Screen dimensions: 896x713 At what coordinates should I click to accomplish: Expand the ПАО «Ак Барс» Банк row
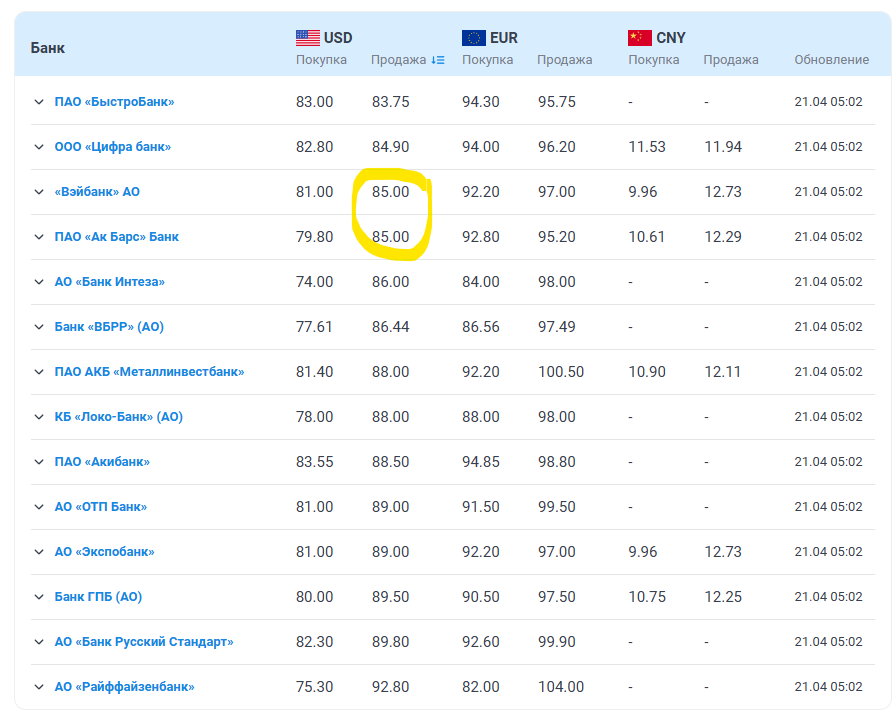(39, 237)
